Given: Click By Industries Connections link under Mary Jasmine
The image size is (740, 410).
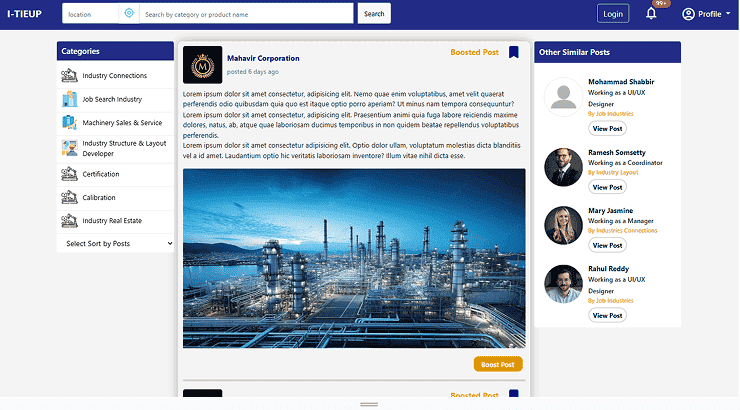Looking at the screenshot, I should click(x=622, y=231).
